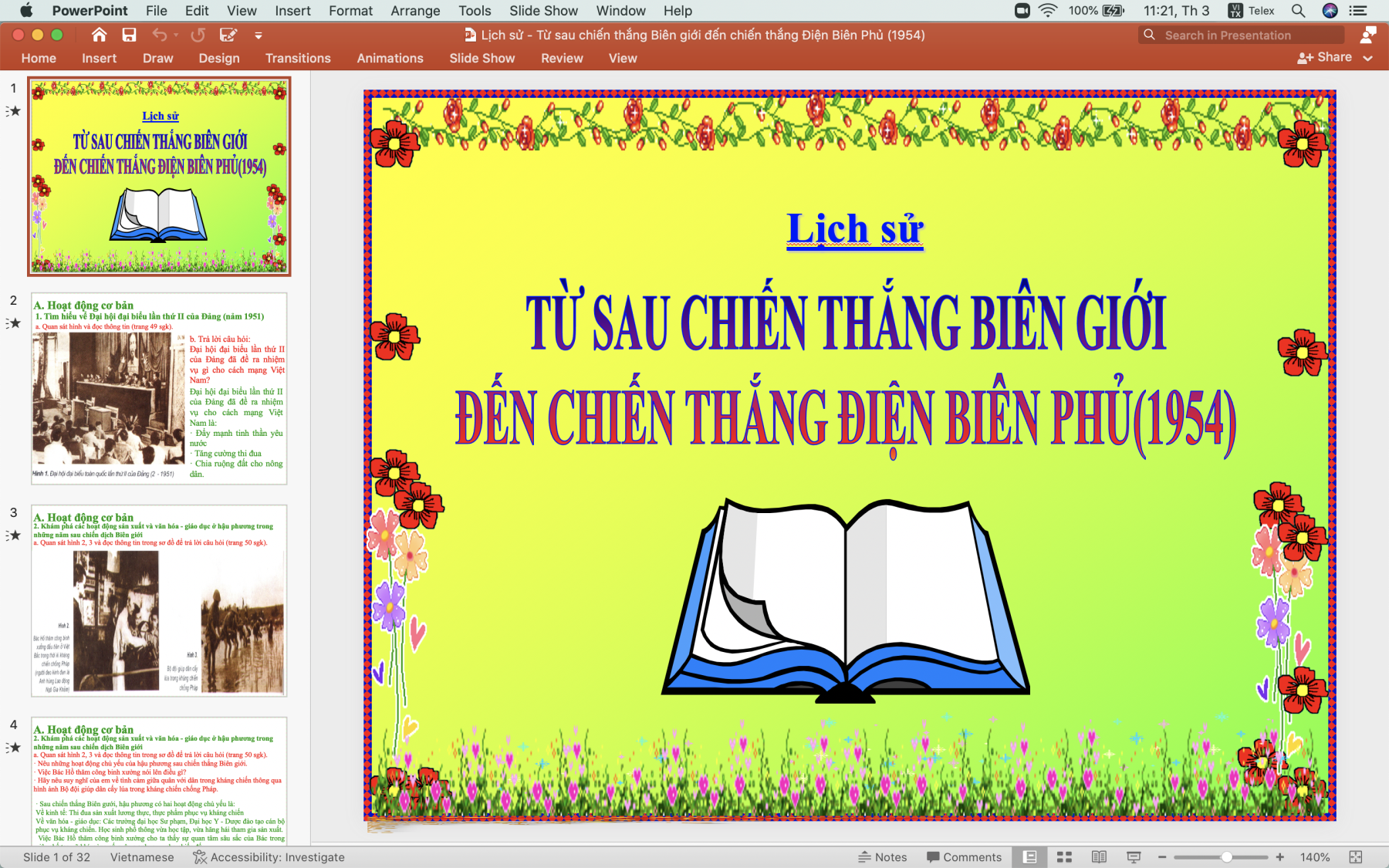
Task: Open the Home start screen icon
Action: 99,35
